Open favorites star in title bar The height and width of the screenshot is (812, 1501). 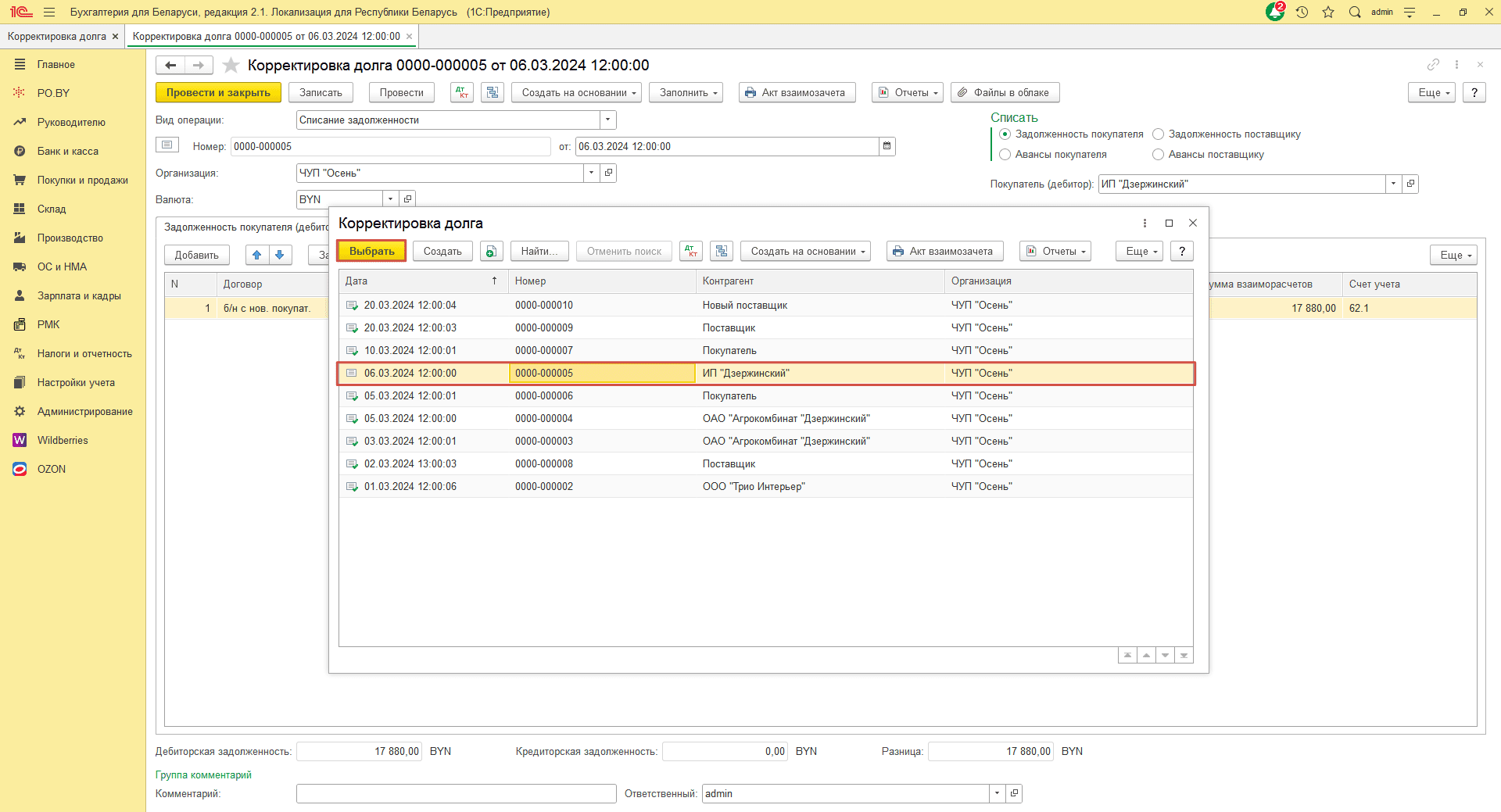[x=1328, y=12]
